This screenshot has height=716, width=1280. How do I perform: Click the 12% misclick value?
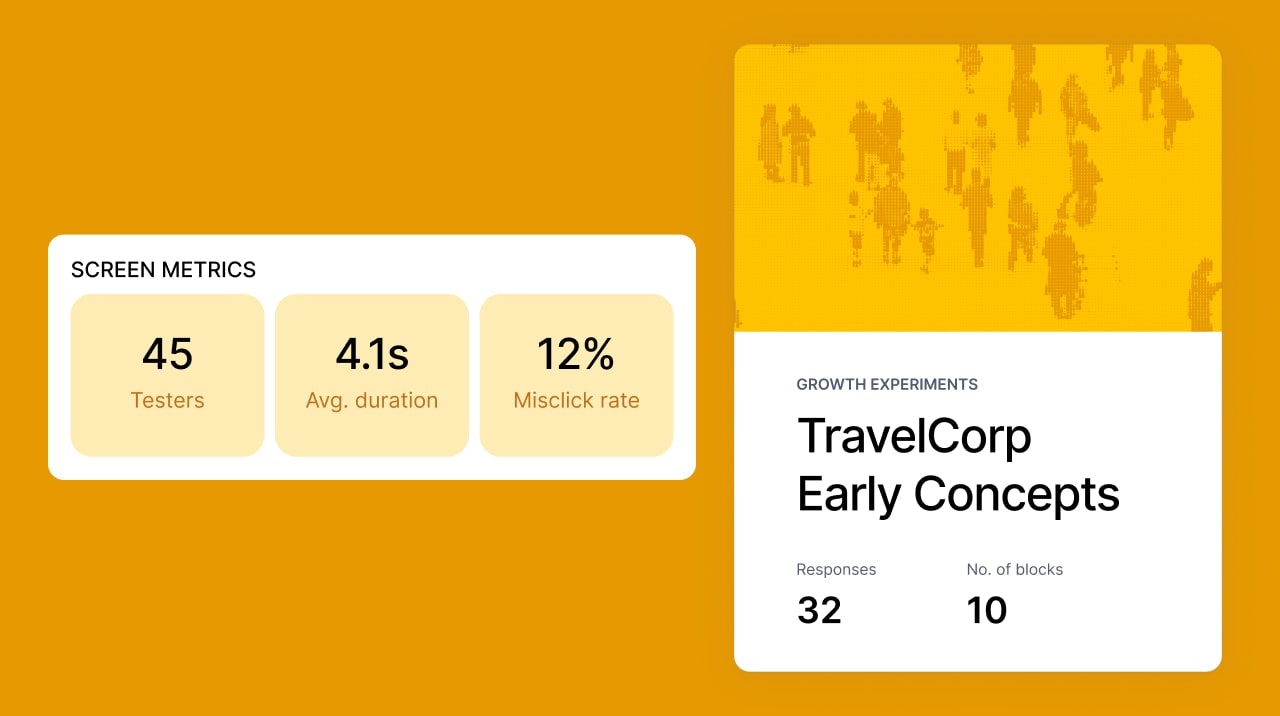coord(576,354)
